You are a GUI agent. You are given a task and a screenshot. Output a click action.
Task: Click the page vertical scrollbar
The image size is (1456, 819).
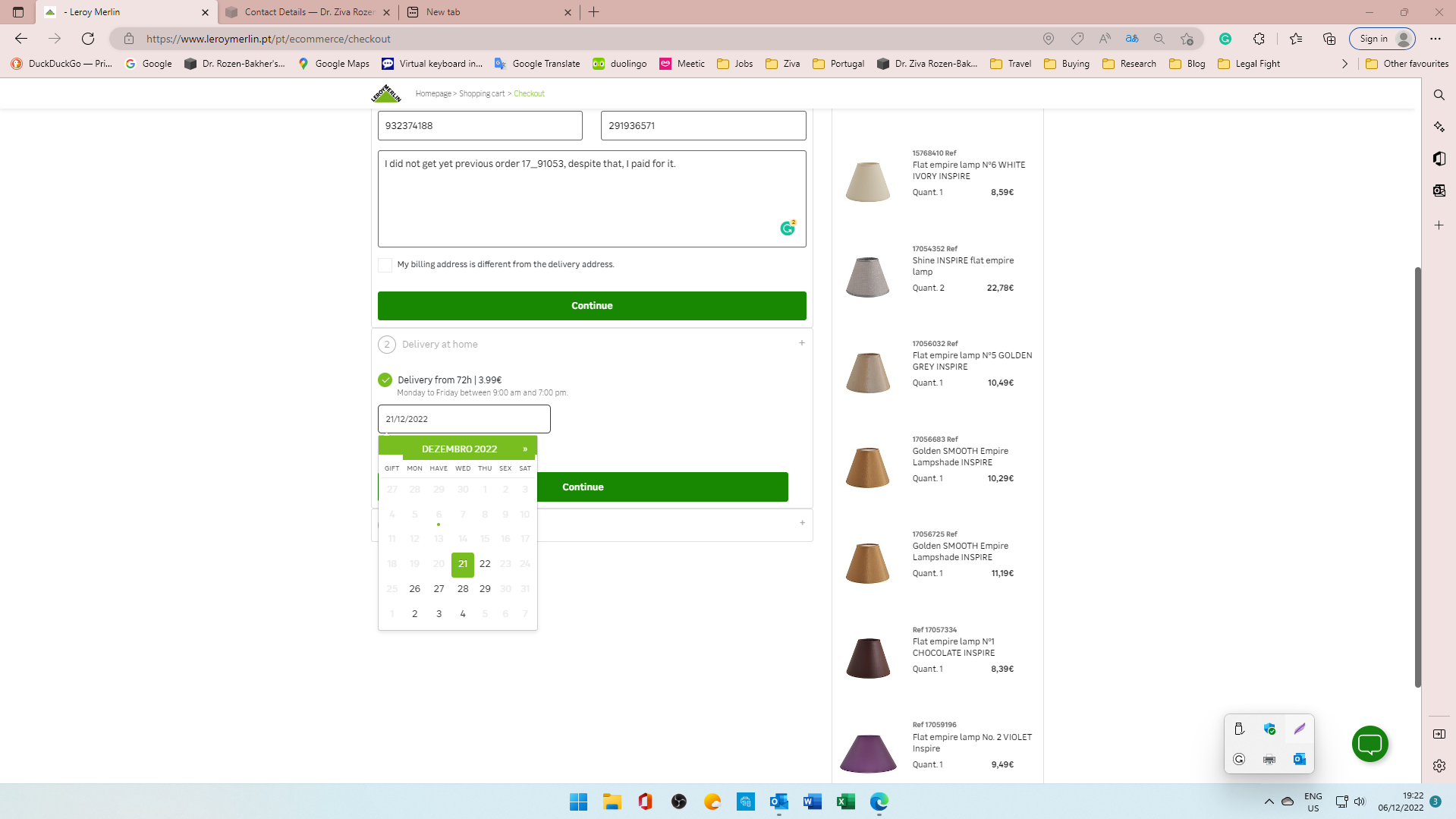pyautogui.click(x=1417, y=477)
